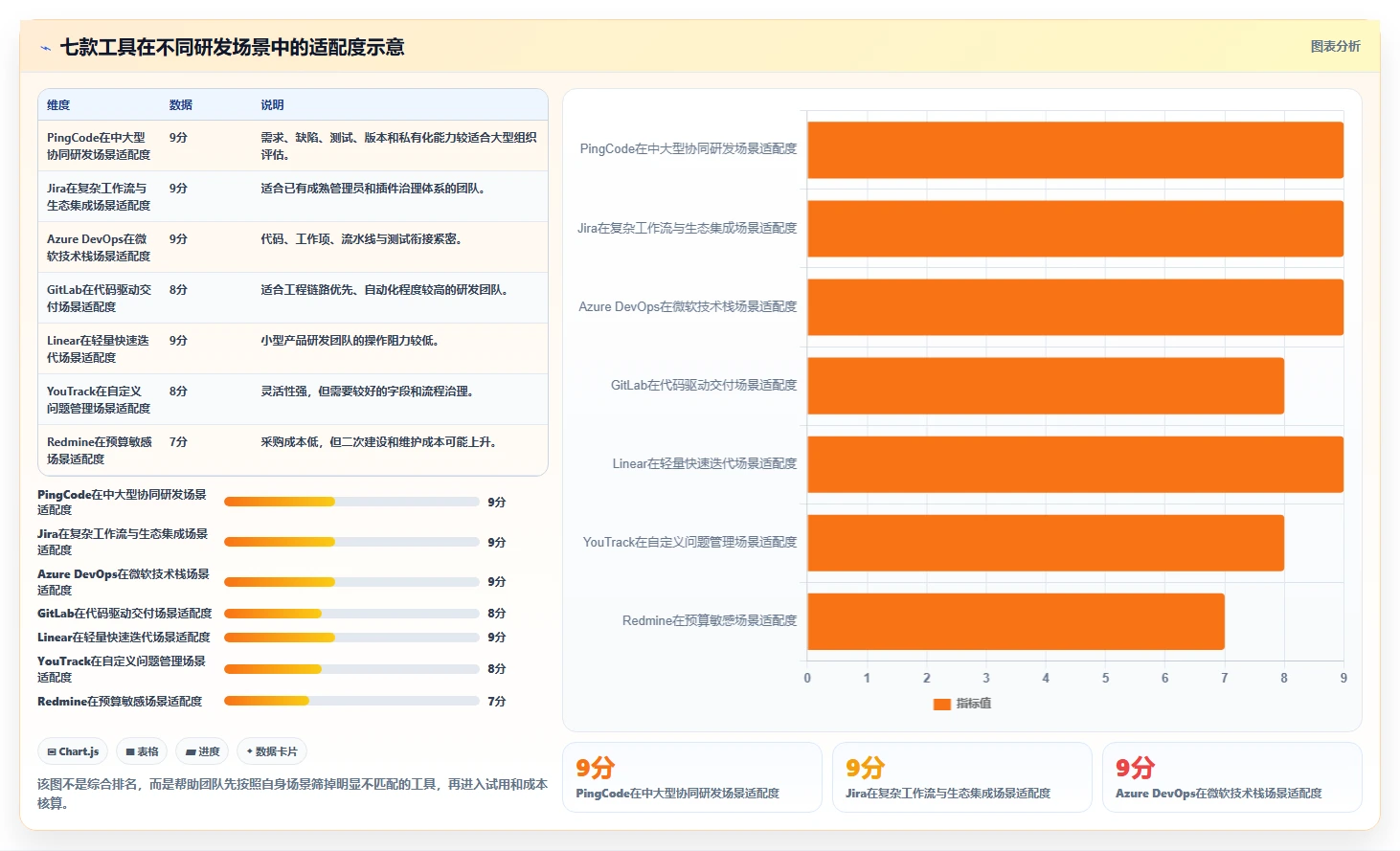The height and width of the screenshot is (851, 1400).
Task: Click the small icon beside the chart title
Action: [45, 48]
